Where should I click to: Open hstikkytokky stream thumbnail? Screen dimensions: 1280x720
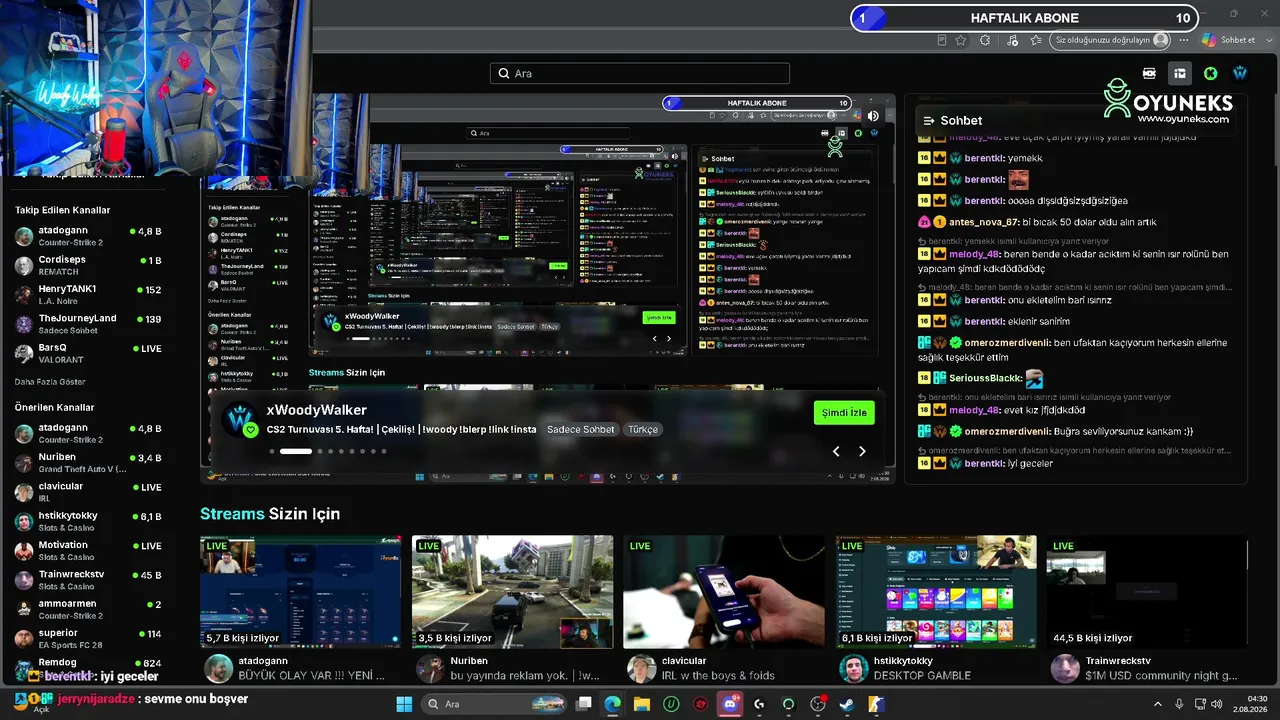[x=937, y=592]
